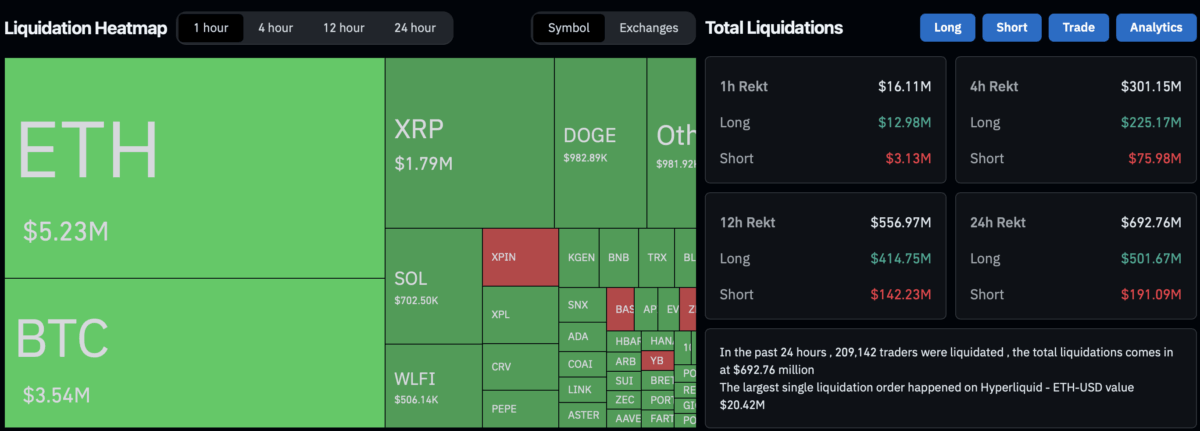The height and width of the screenshot is (431, 1200).
Task: Select the DOGE liquidation tile
Action: coord(600,143)
